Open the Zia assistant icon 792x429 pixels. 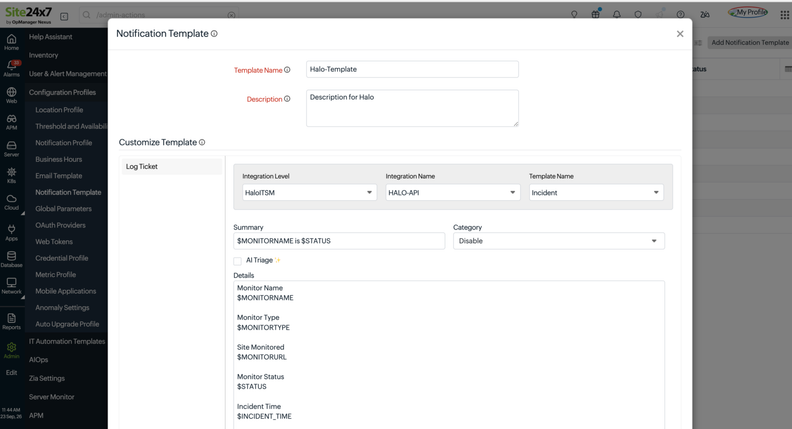pos(705,14)
